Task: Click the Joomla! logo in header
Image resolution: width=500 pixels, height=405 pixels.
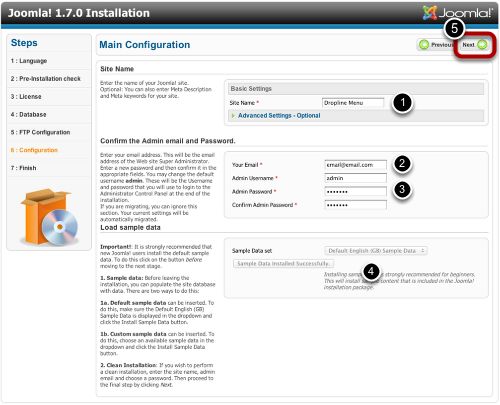Action: click(x=458, y=13)
